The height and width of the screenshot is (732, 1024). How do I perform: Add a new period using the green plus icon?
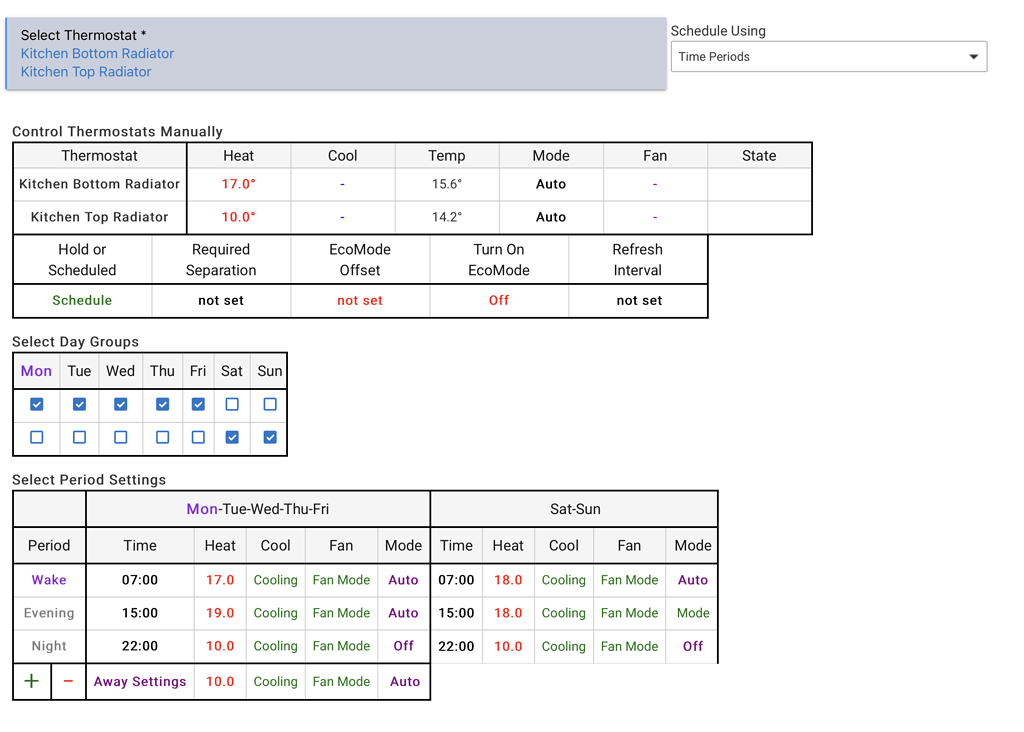point(30,681)
